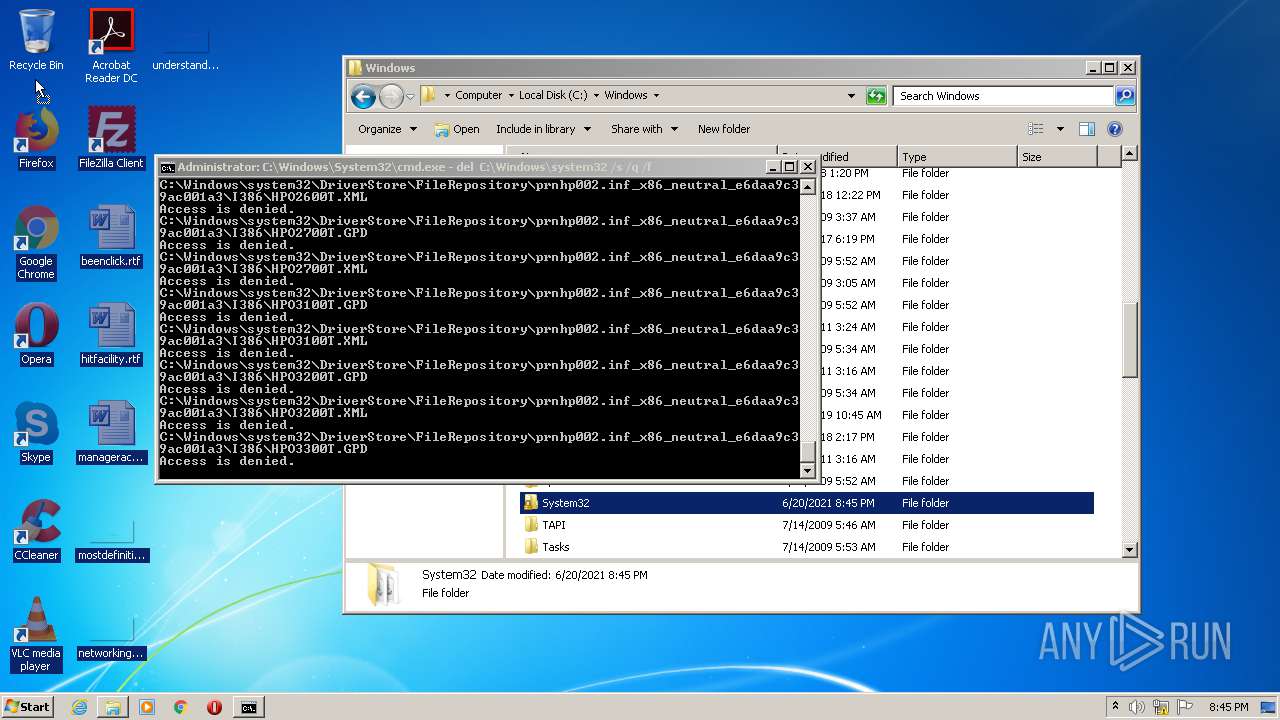Click the Action Center flag tray icon
Viewport: 1280px width, 720px height.
[1185, 707]
